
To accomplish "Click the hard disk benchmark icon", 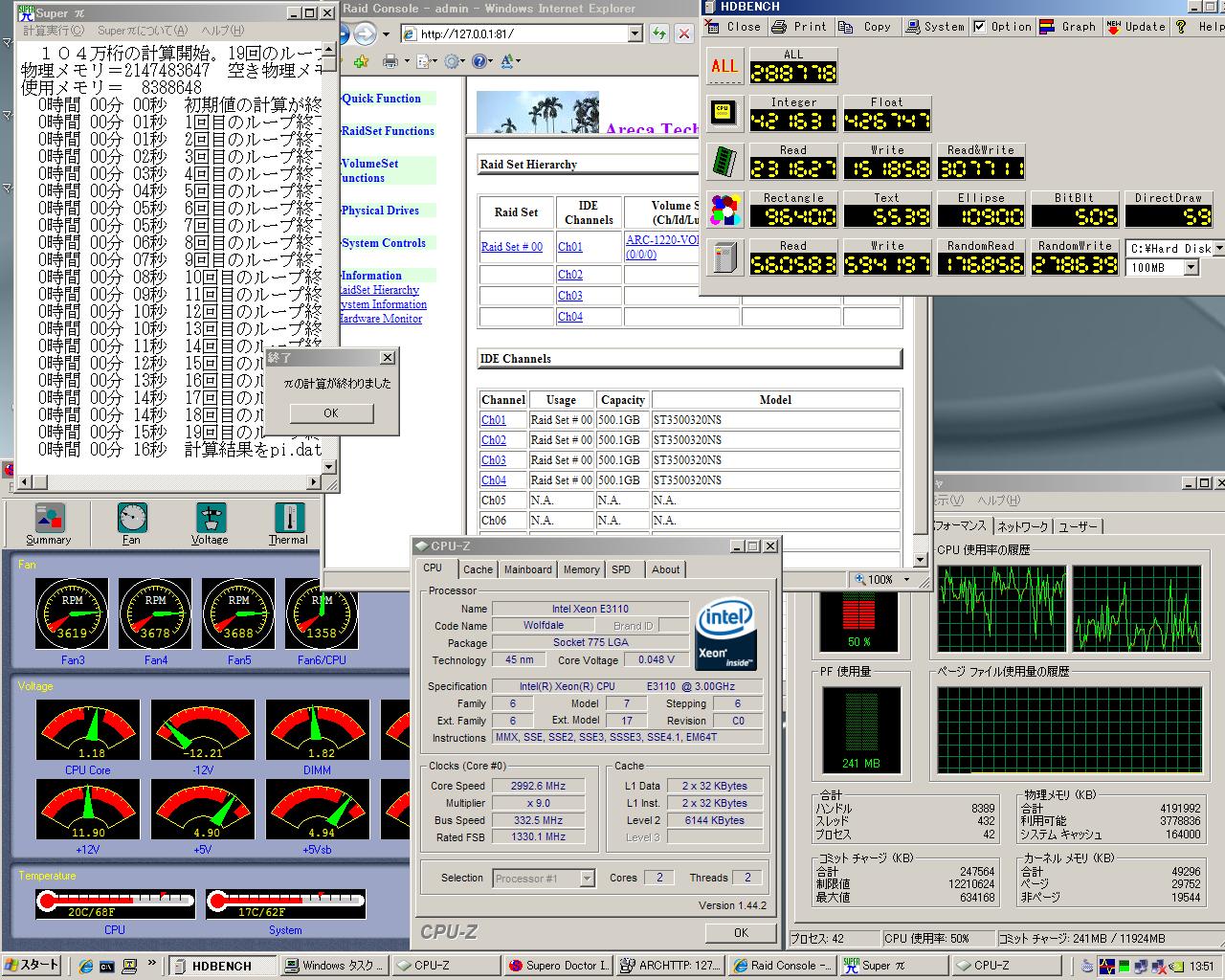I will [x=724, y=257].
